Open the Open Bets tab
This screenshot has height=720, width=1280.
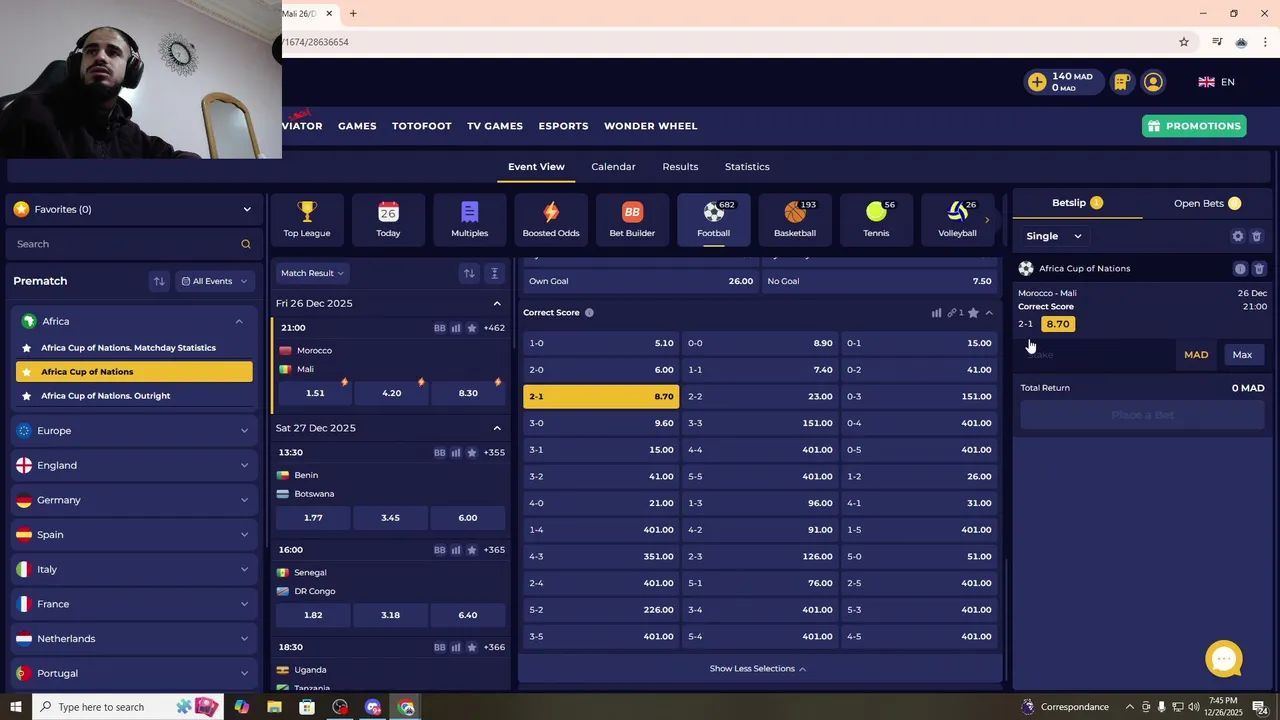(1207, 203)
